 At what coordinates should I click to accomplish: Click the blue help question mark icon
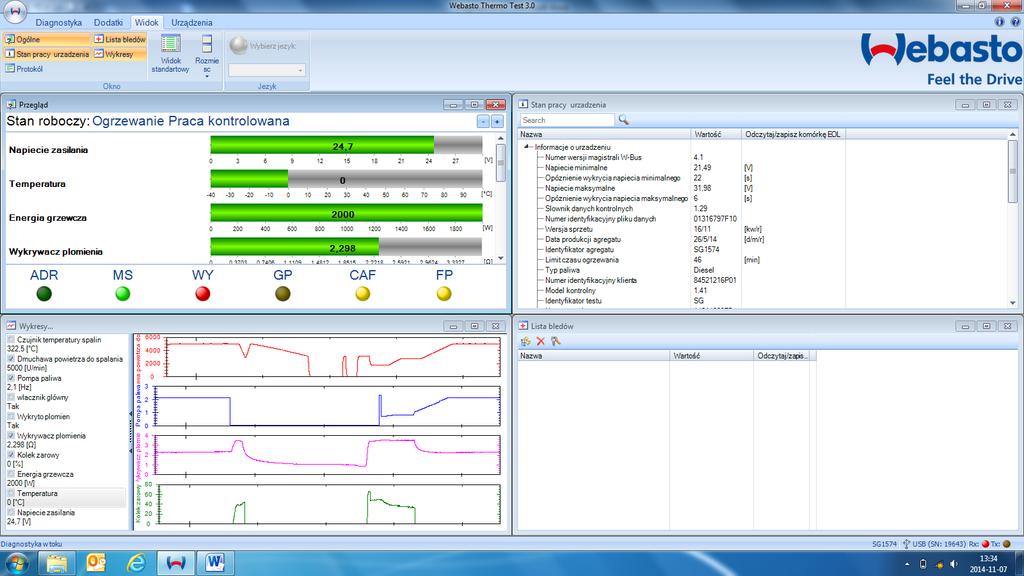[1016, 22]
